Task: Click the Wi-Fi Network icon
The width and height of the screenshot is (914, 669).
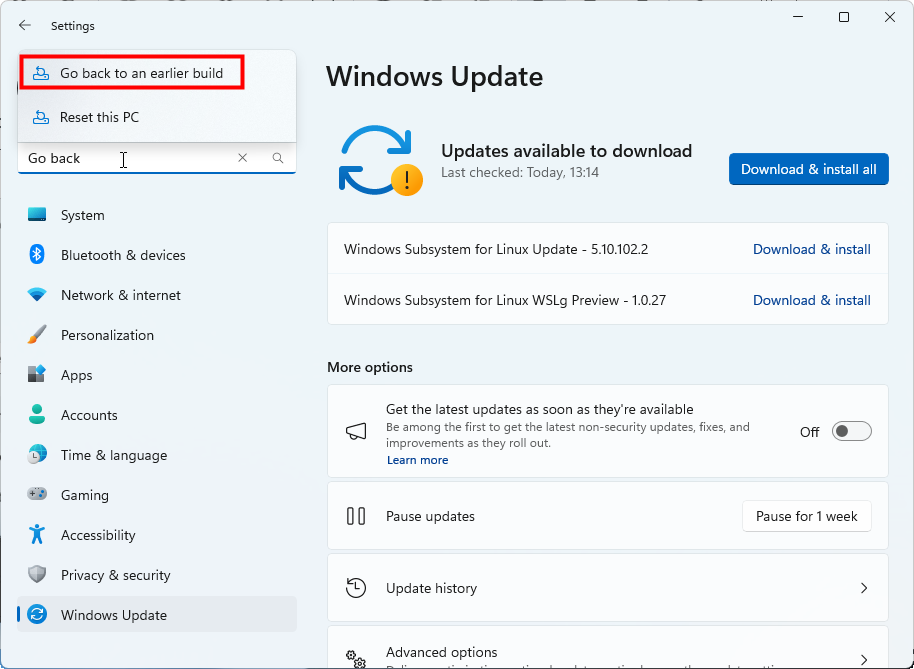Action: click(x=37, y=295)
